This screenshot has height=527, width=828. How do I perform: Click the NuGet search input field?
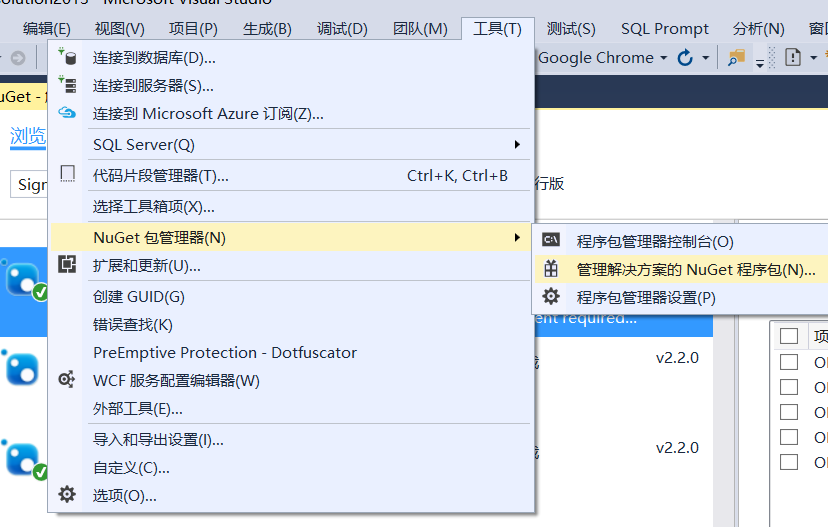tap(29, 184)
